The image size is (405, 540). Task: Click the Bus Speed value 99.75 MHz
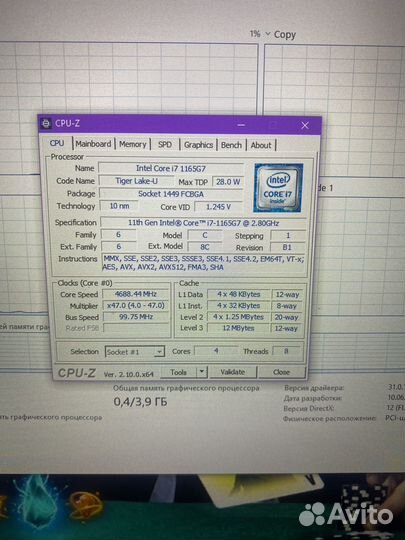tap(136, 317)
